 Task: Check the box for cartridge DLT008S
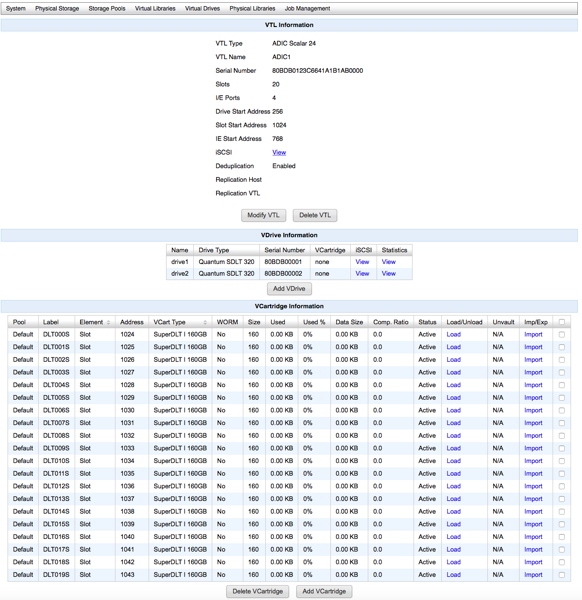point(562,436)
